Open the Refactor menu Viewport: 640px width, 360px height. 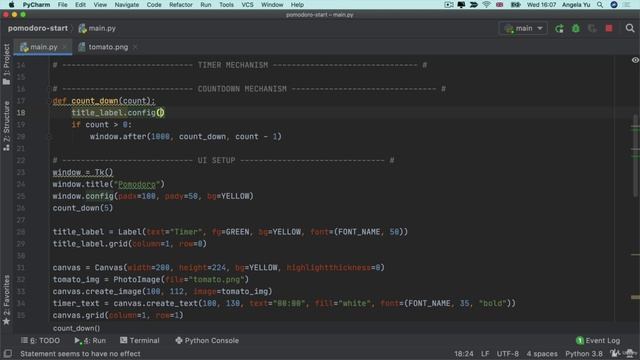click(181, 5)
